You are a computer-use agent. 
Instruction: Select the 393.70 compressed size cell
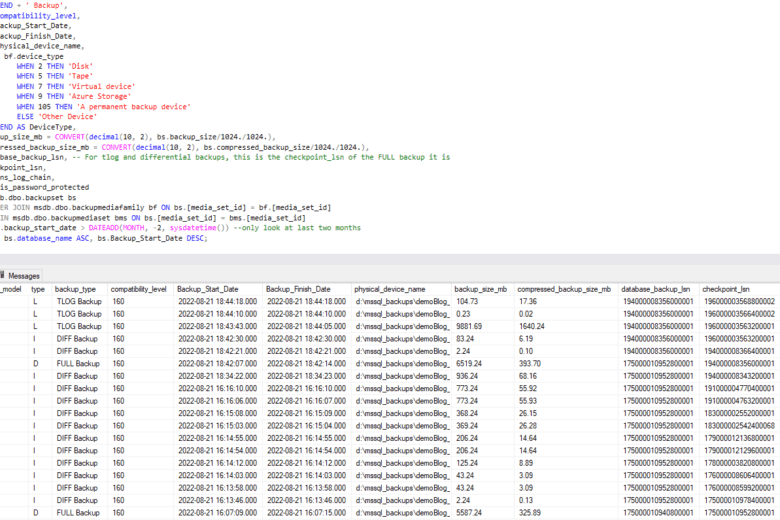(531, 364)
